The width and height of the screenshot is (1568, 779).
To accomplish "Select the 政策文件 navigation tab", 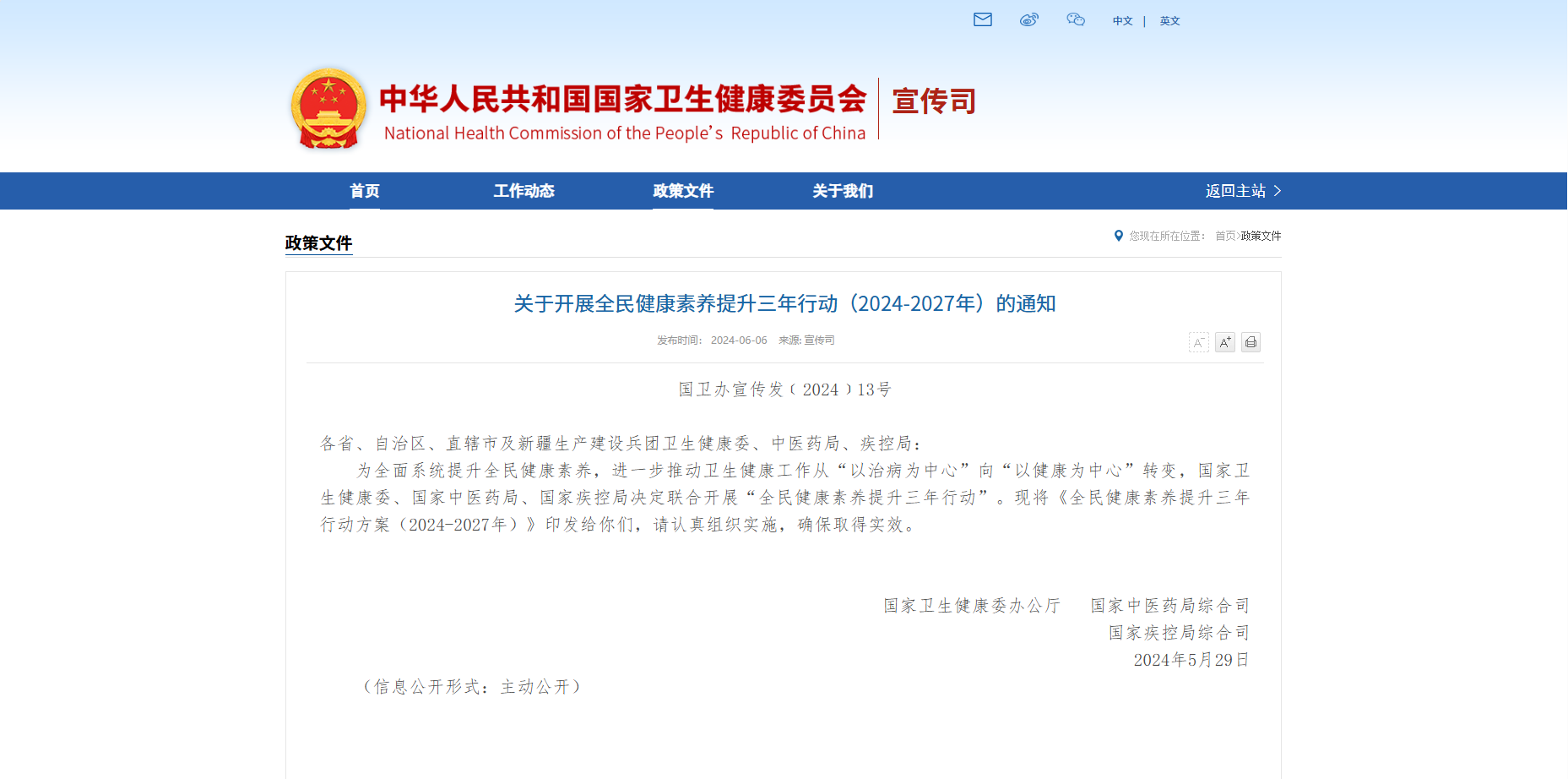I will tap(683, 191).
